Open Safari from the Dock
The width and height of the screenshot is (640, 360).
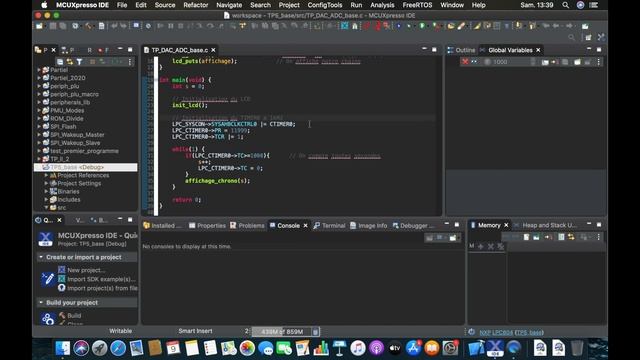pos(118,348)
